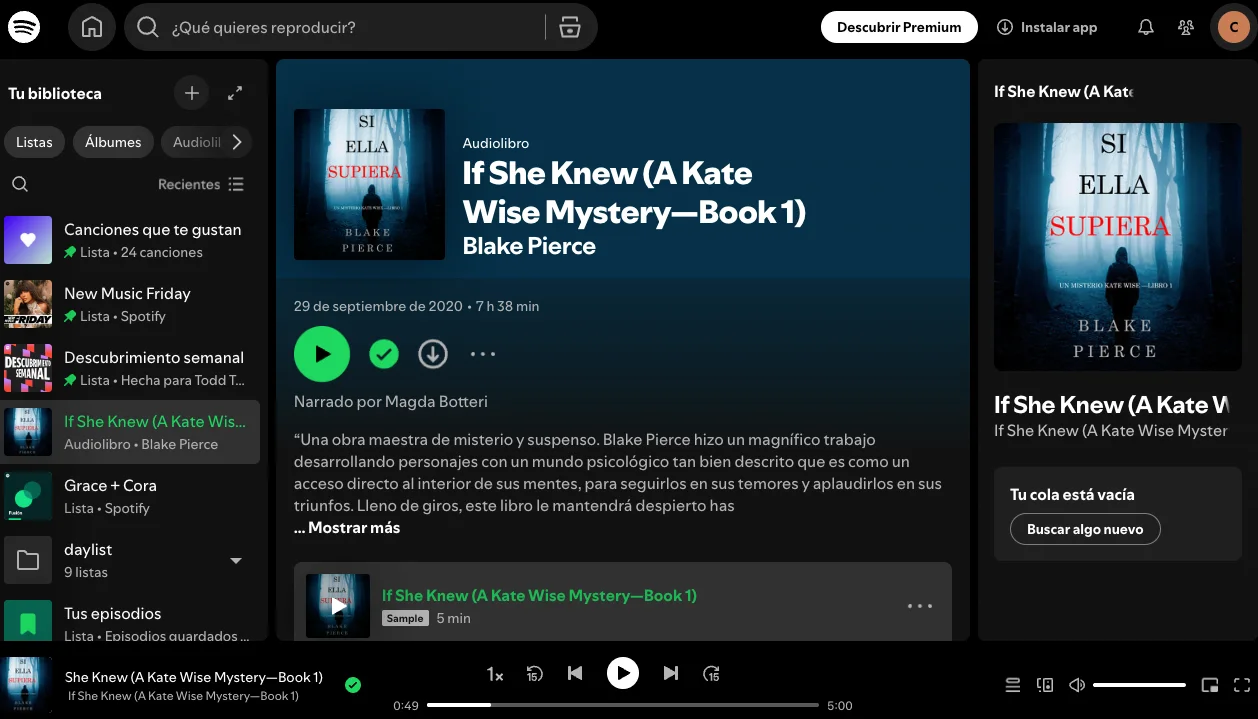Open the miniplayer icon
This screenshot has width=1258, height=719.
(1210, 685)
